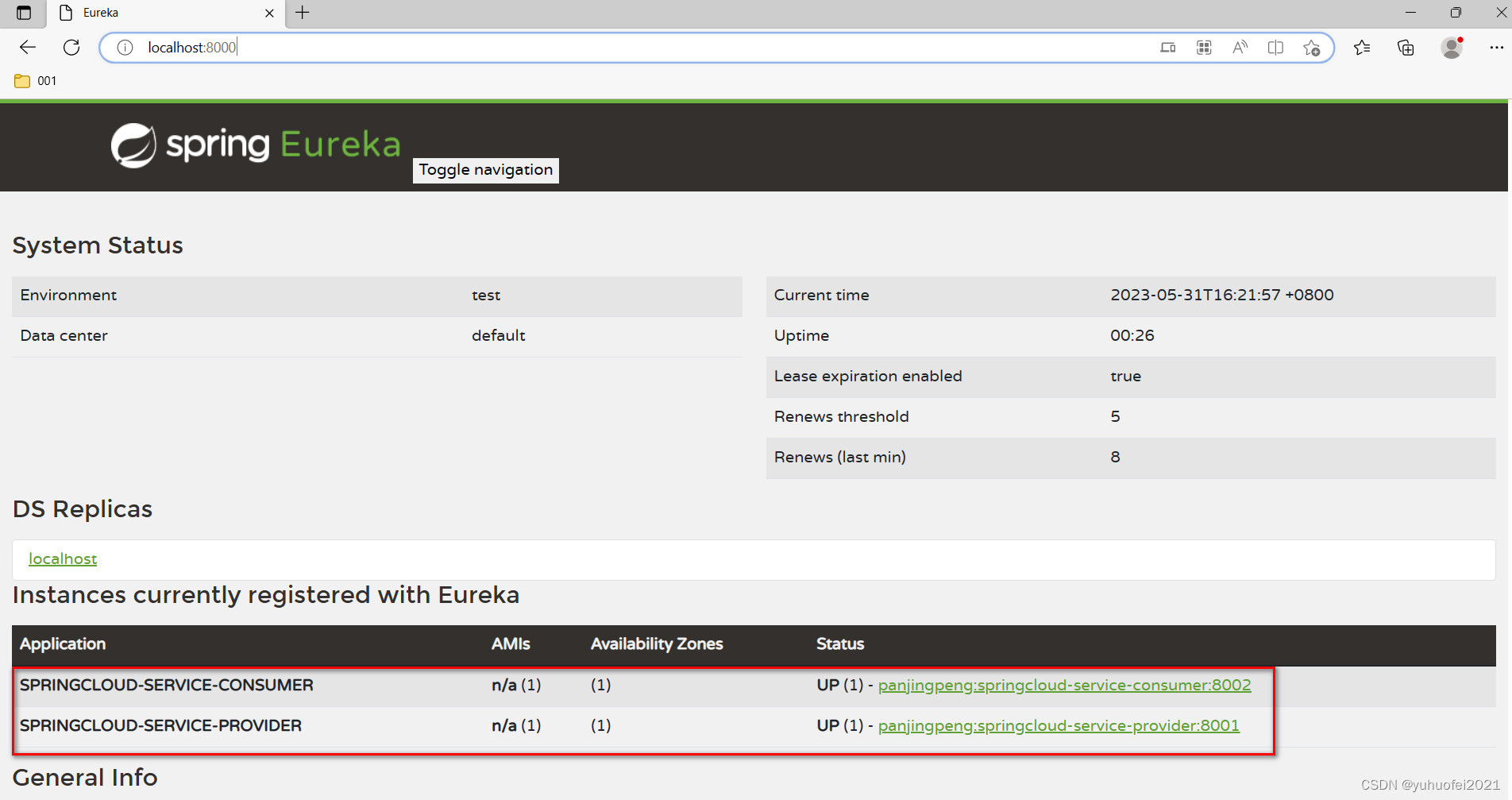Open the tab actions menu icon
Image resolution: width=1512 pixels, height=800 pixels.
click(24, 13)
